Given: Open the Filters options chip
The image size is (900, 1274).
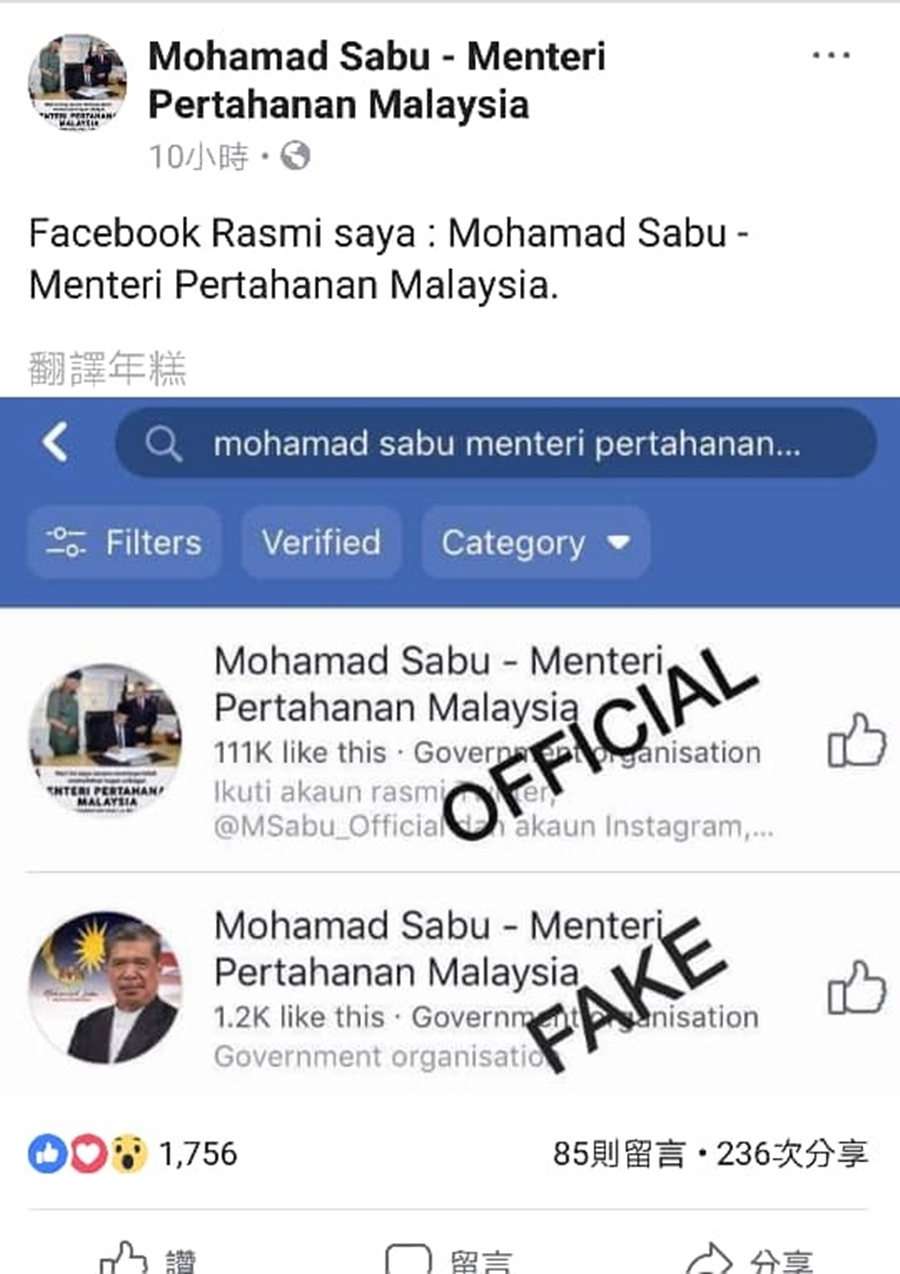Looking at the screenshot, I should click(124, 542).
